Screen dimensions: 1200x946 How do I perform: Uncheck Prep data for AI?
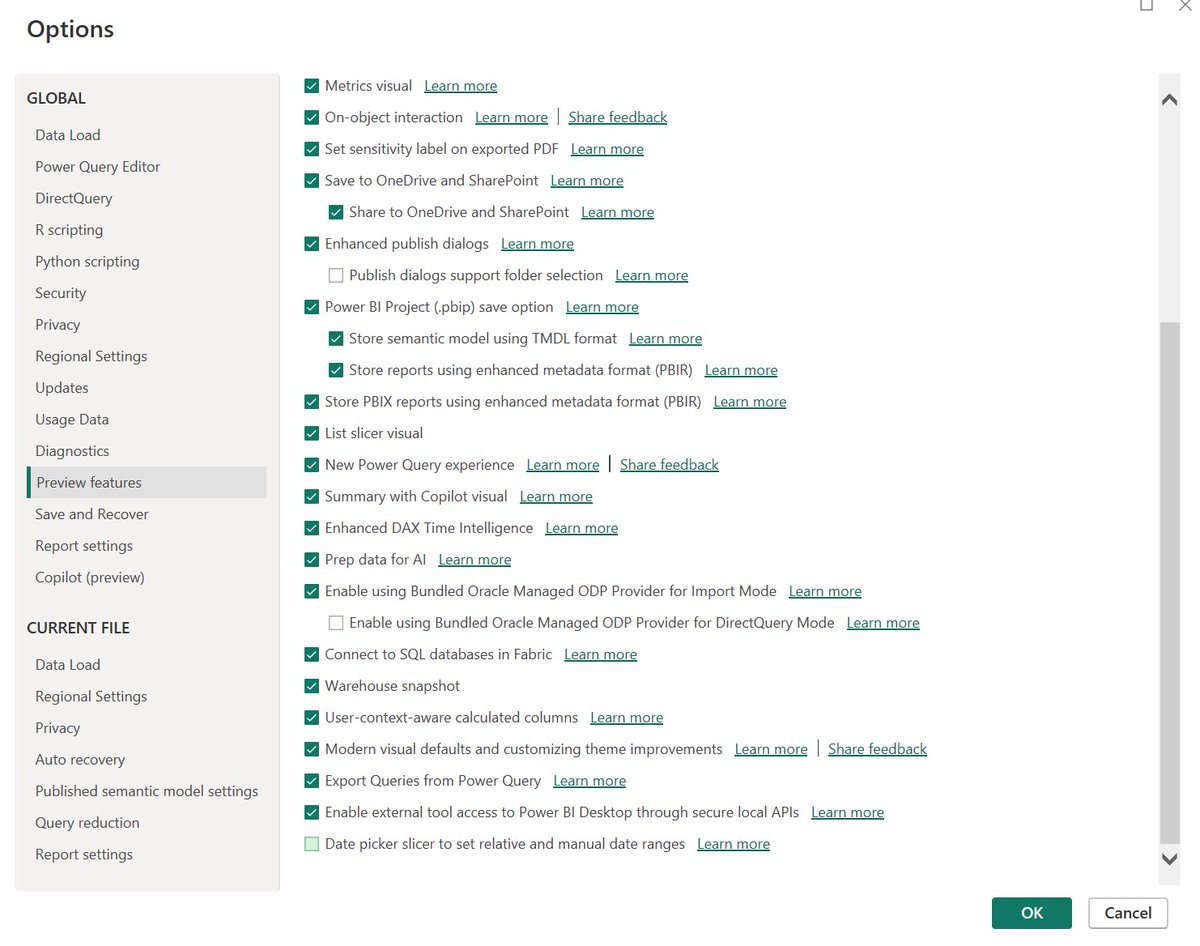point(312,560)
